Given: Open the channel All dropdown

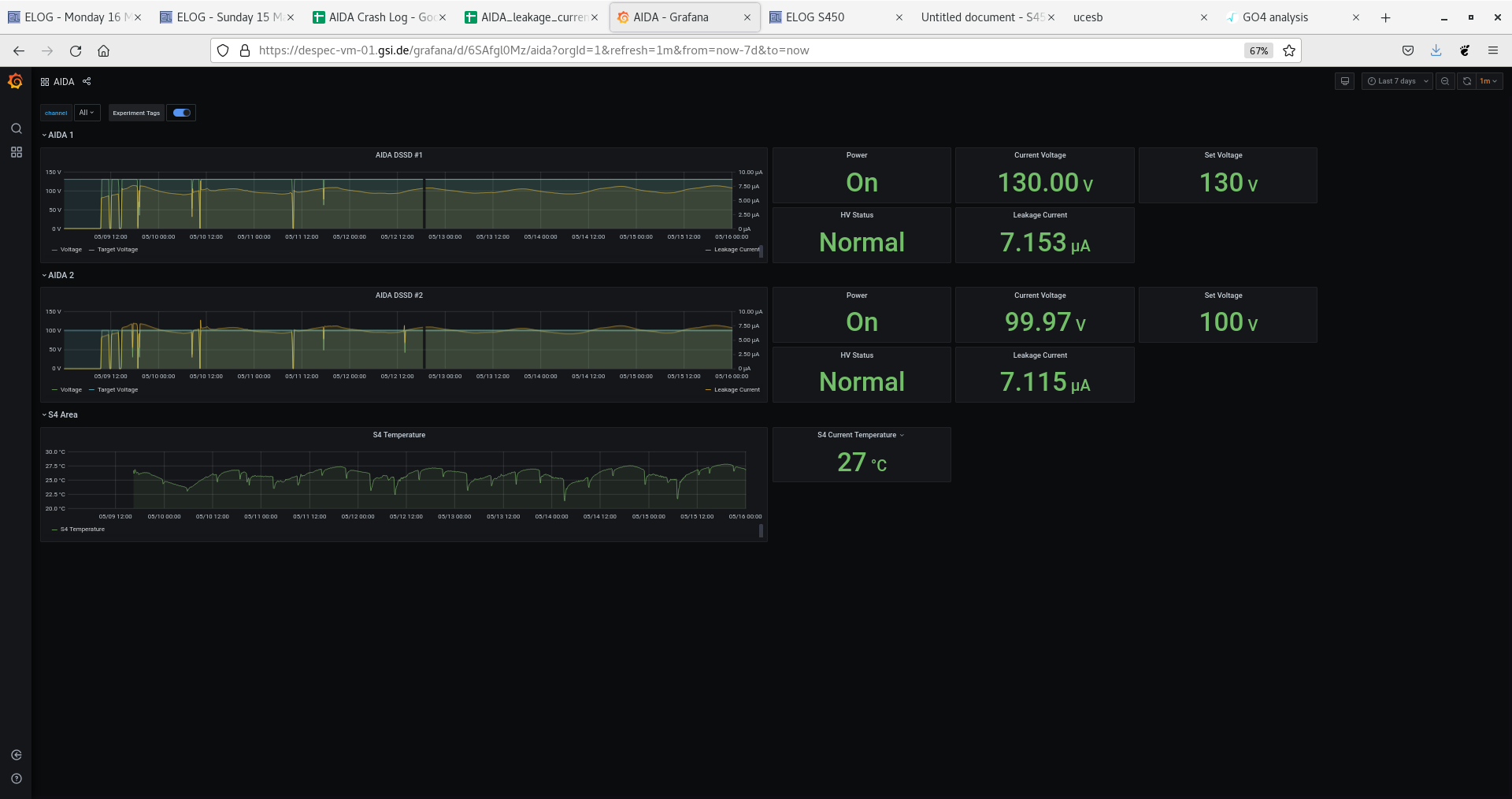Looking at the screenshot, I should [x=87, y=113].
